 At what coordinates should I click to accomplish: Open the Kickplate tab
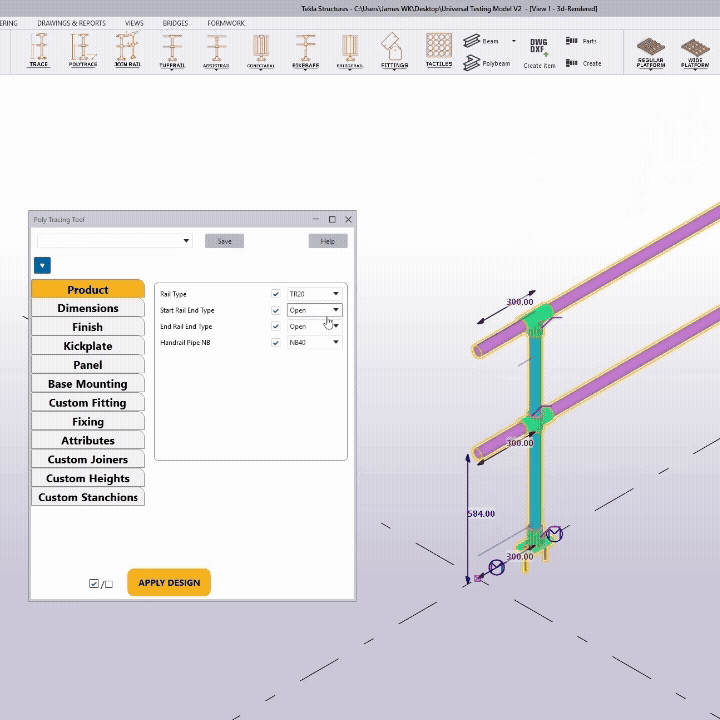pos(88,346)
